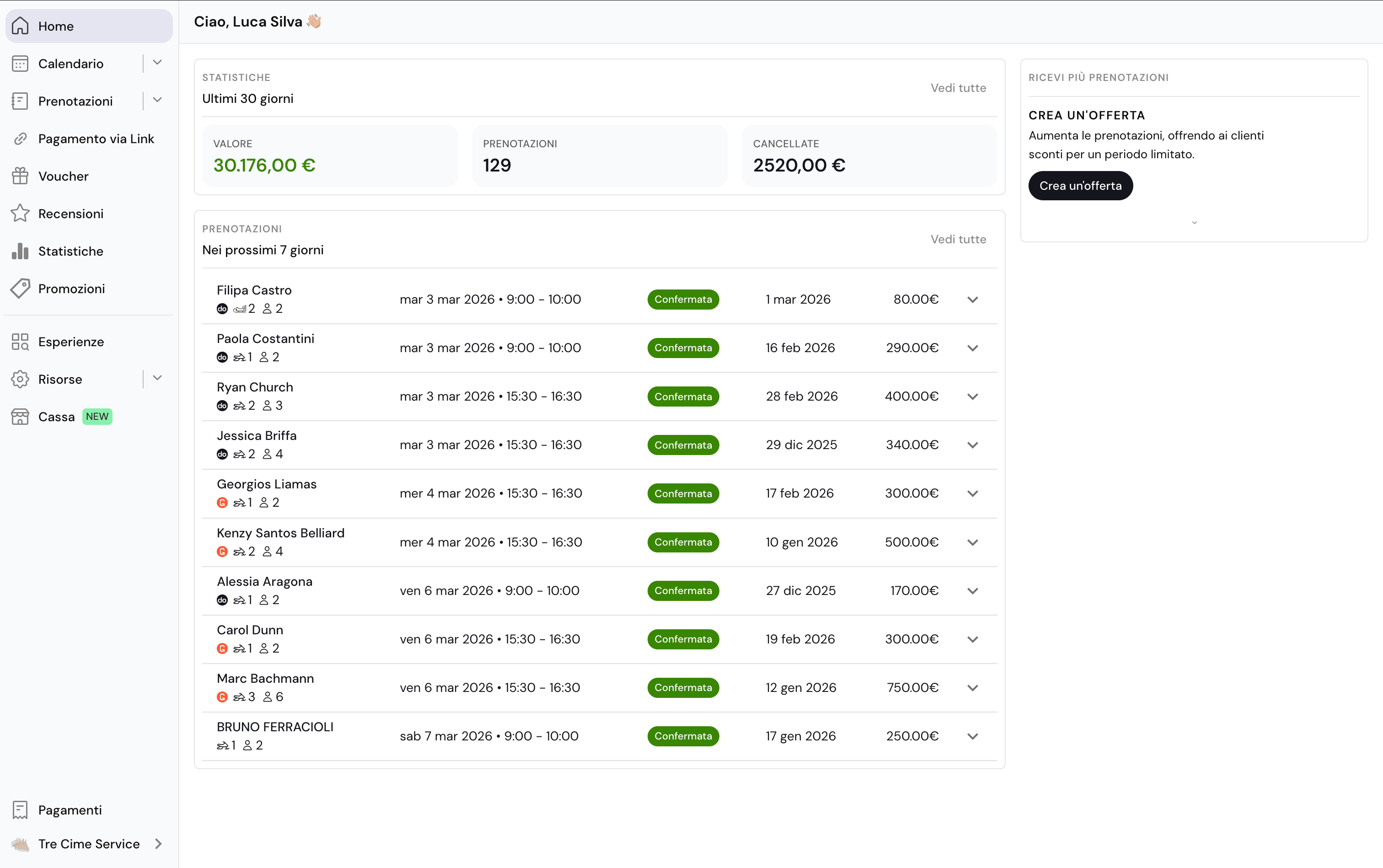Click the Pagamento via Link chain icon
The height and width of the screenshot is (868, 1383).
click(x=21, y=139)
